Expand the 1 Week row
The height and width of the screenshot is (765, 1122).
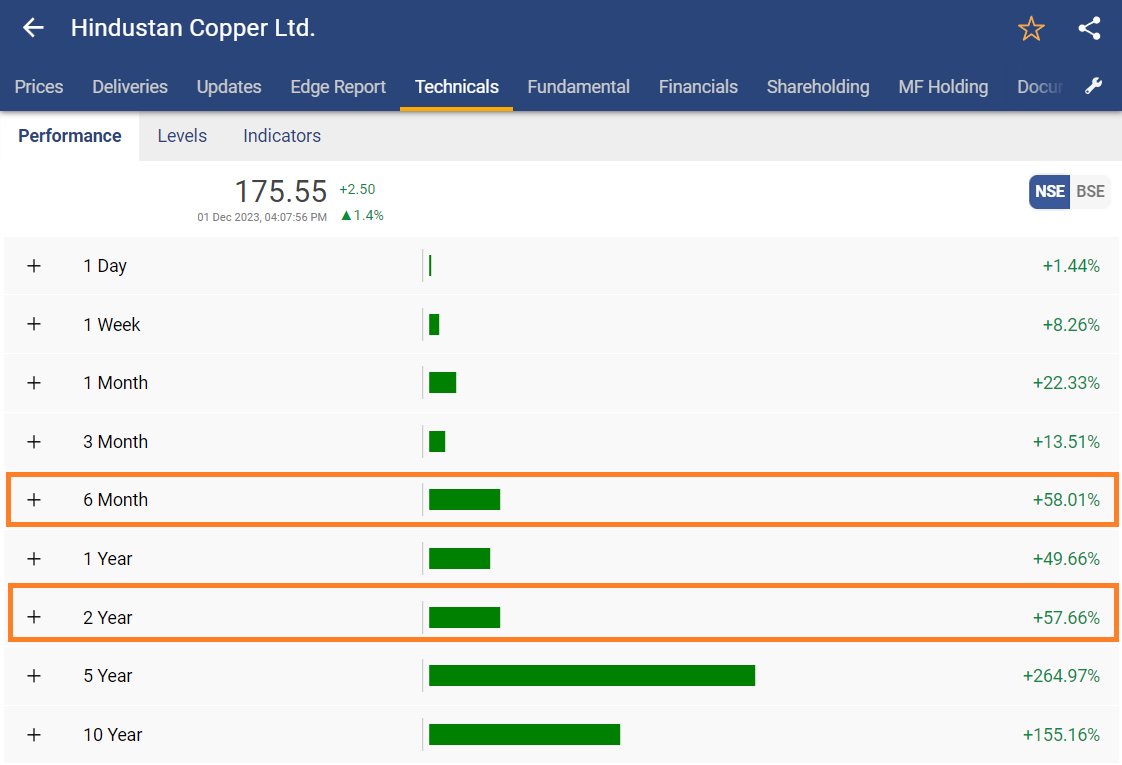(x=34, y=324)
